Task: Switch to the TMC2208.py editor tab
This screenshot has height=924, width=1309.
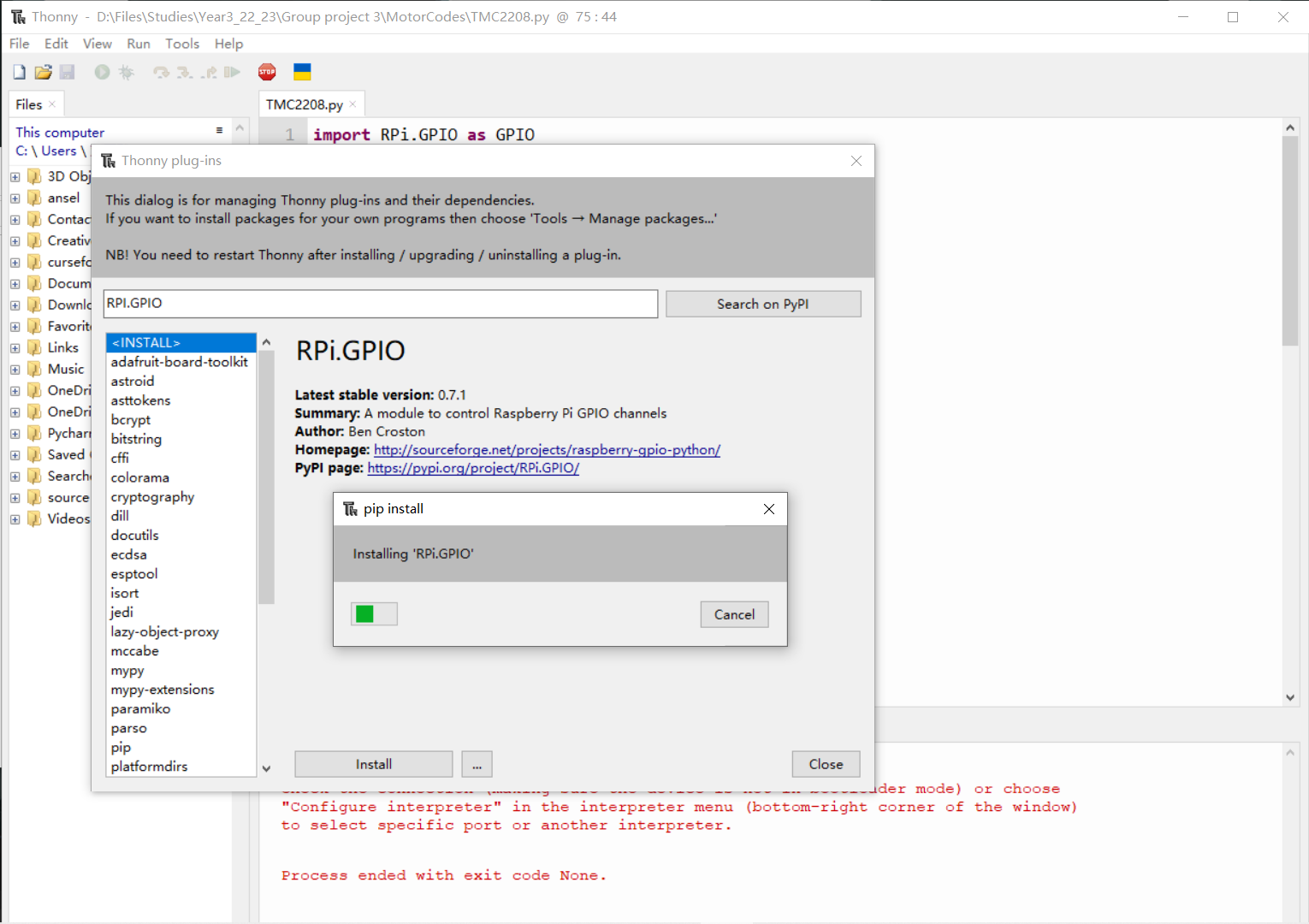Action: coord(305,103)
